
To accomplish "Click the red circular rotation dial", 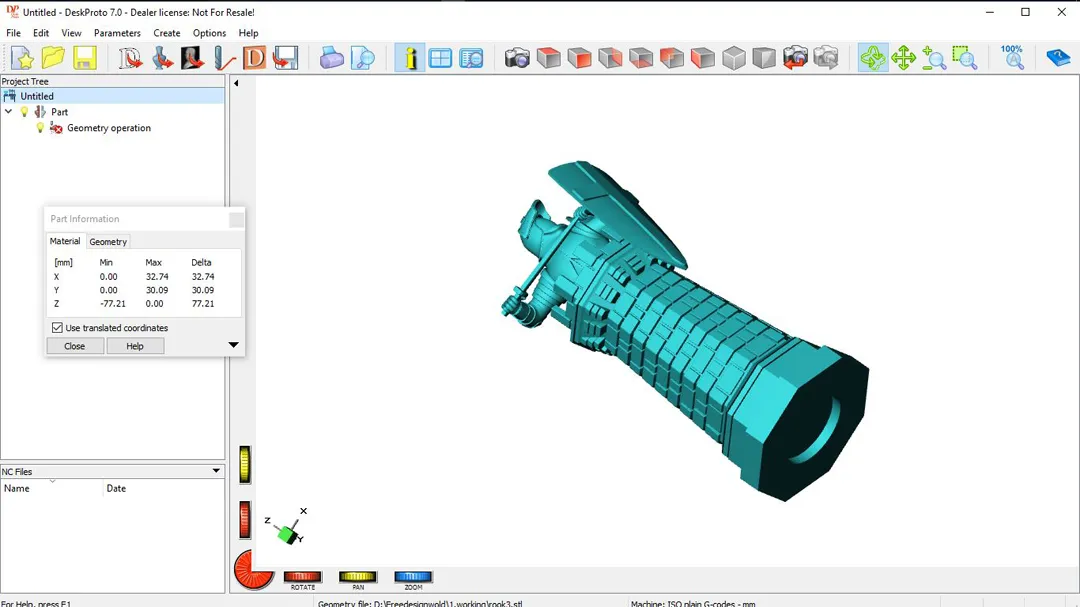I will [252, 570].
